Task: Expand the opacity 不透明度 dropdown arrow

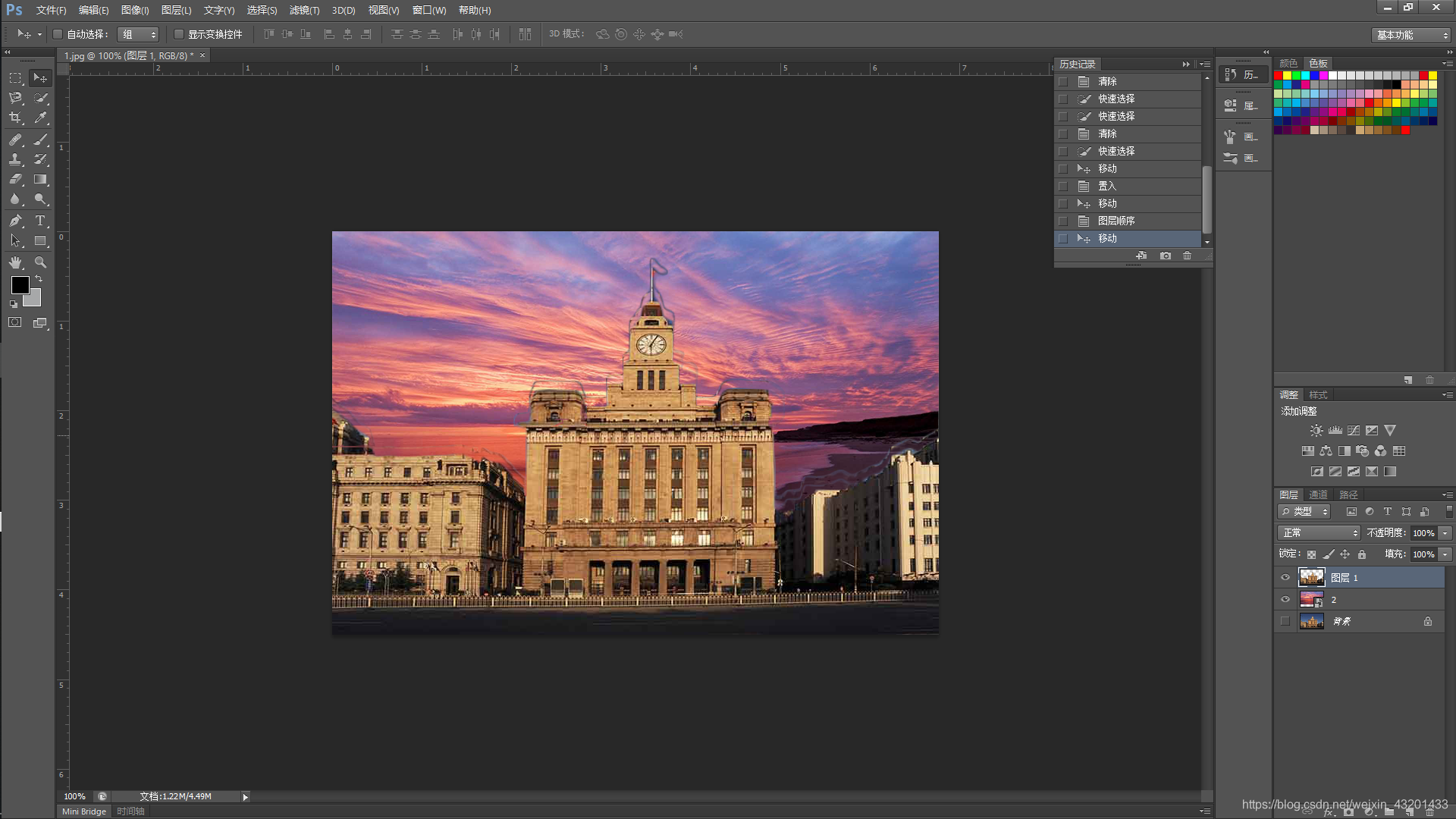Action: (x=1445, y=533)
